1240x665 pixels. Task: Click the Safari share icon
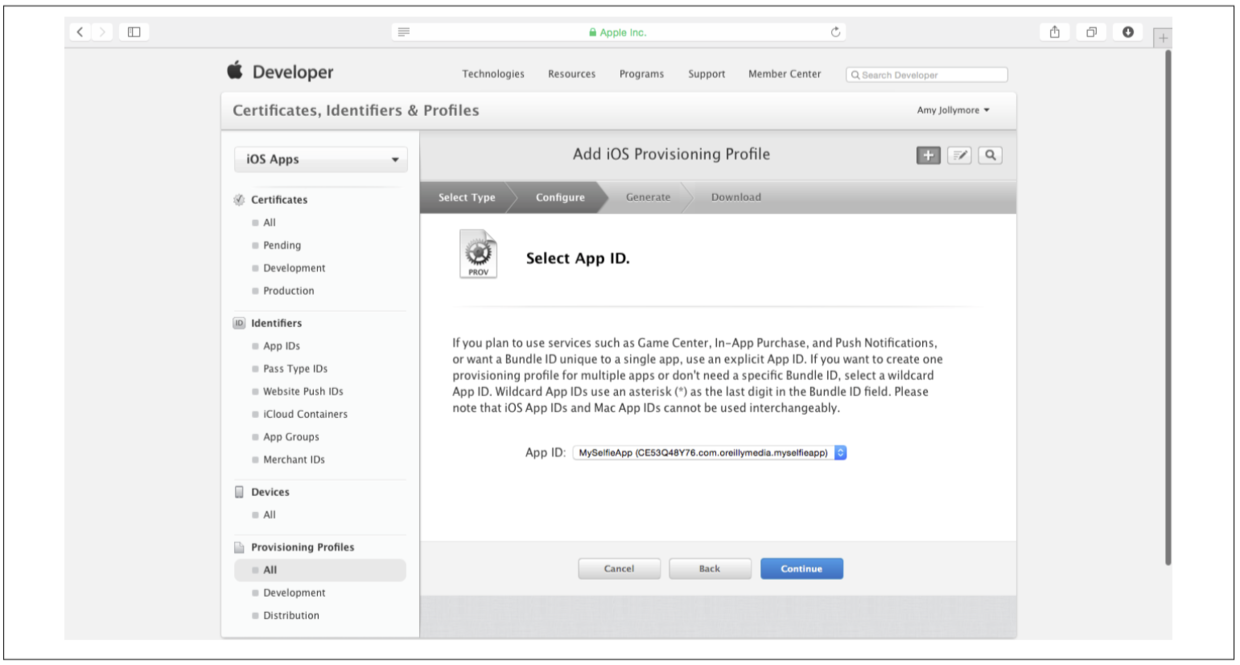1054,32
